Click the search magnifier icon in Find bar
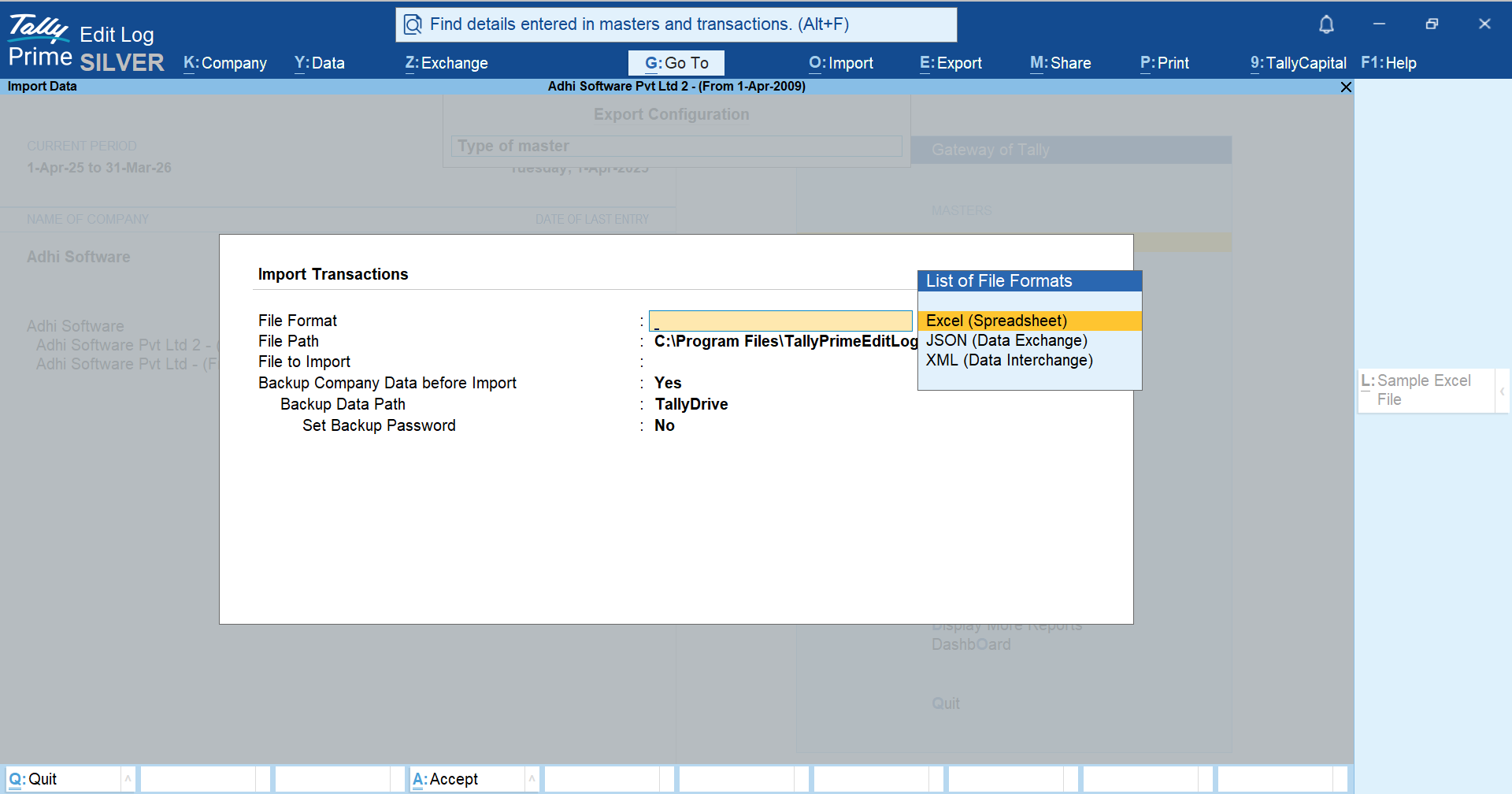 [x=413, y=25]
